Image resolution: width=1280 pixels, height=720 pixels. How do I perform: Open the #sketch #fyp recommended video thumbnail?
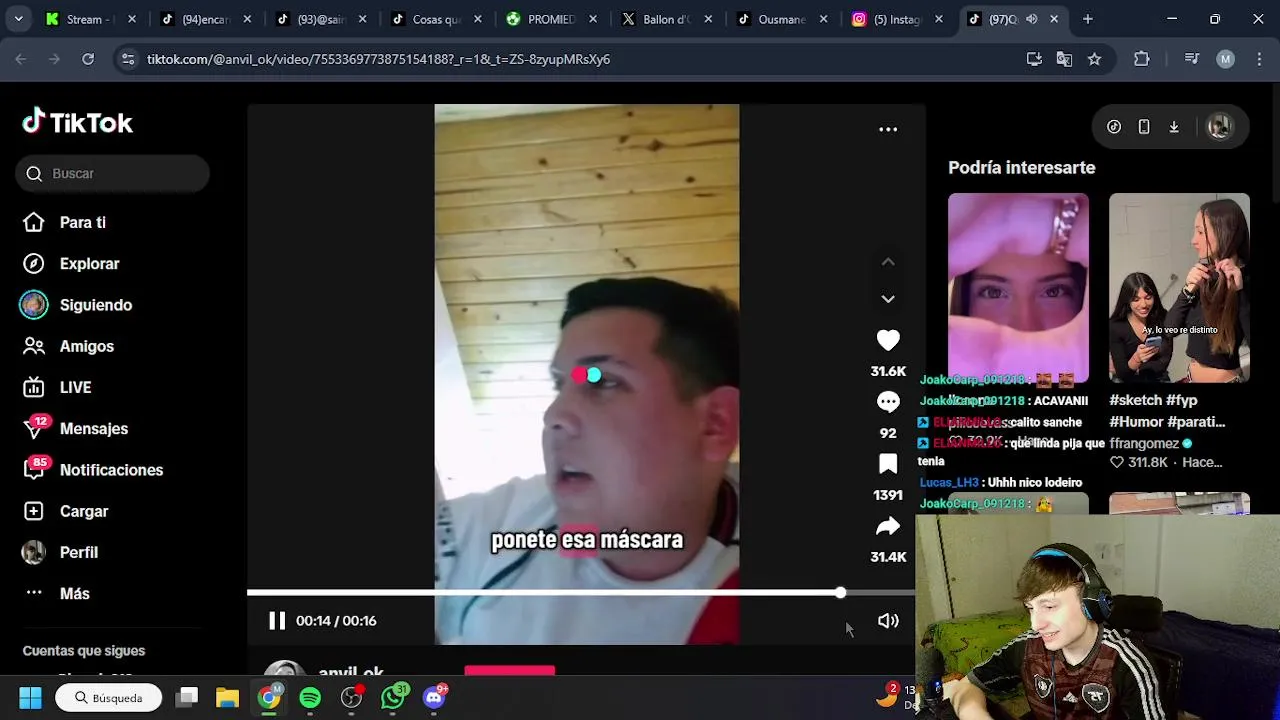click(x=1179, y=287)
